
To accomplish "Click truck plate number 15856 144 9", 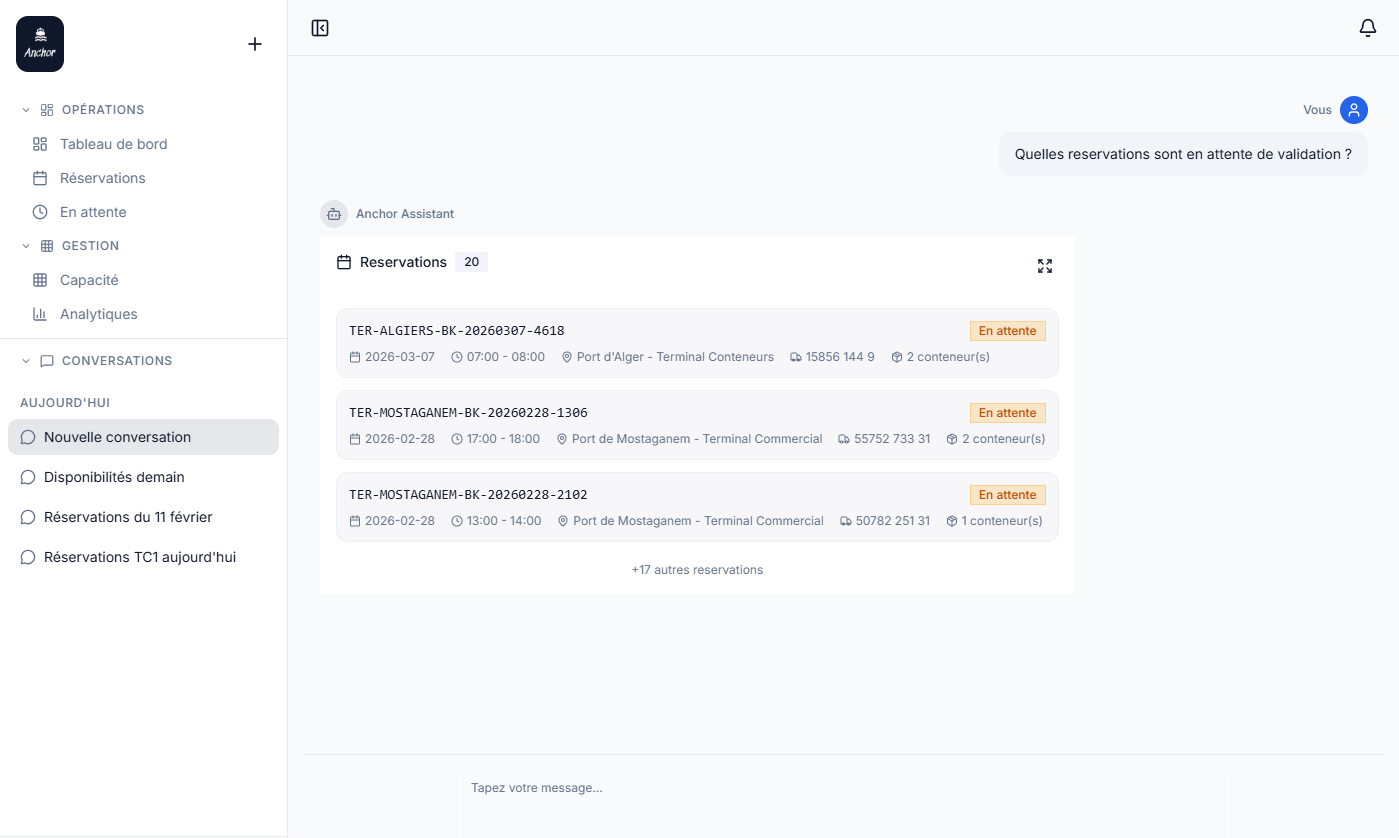I will [x=840, y=357].
